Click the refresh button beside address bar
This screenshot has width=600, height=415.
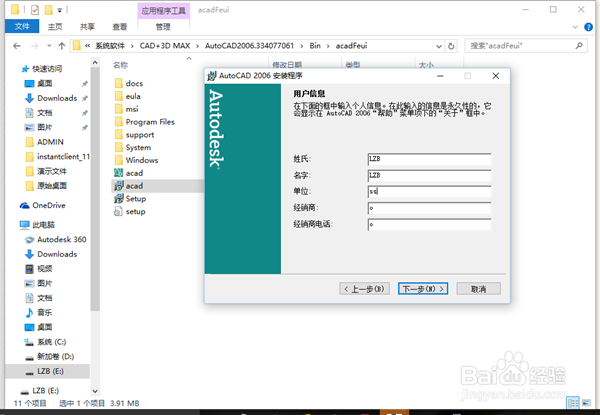(451, 46)
